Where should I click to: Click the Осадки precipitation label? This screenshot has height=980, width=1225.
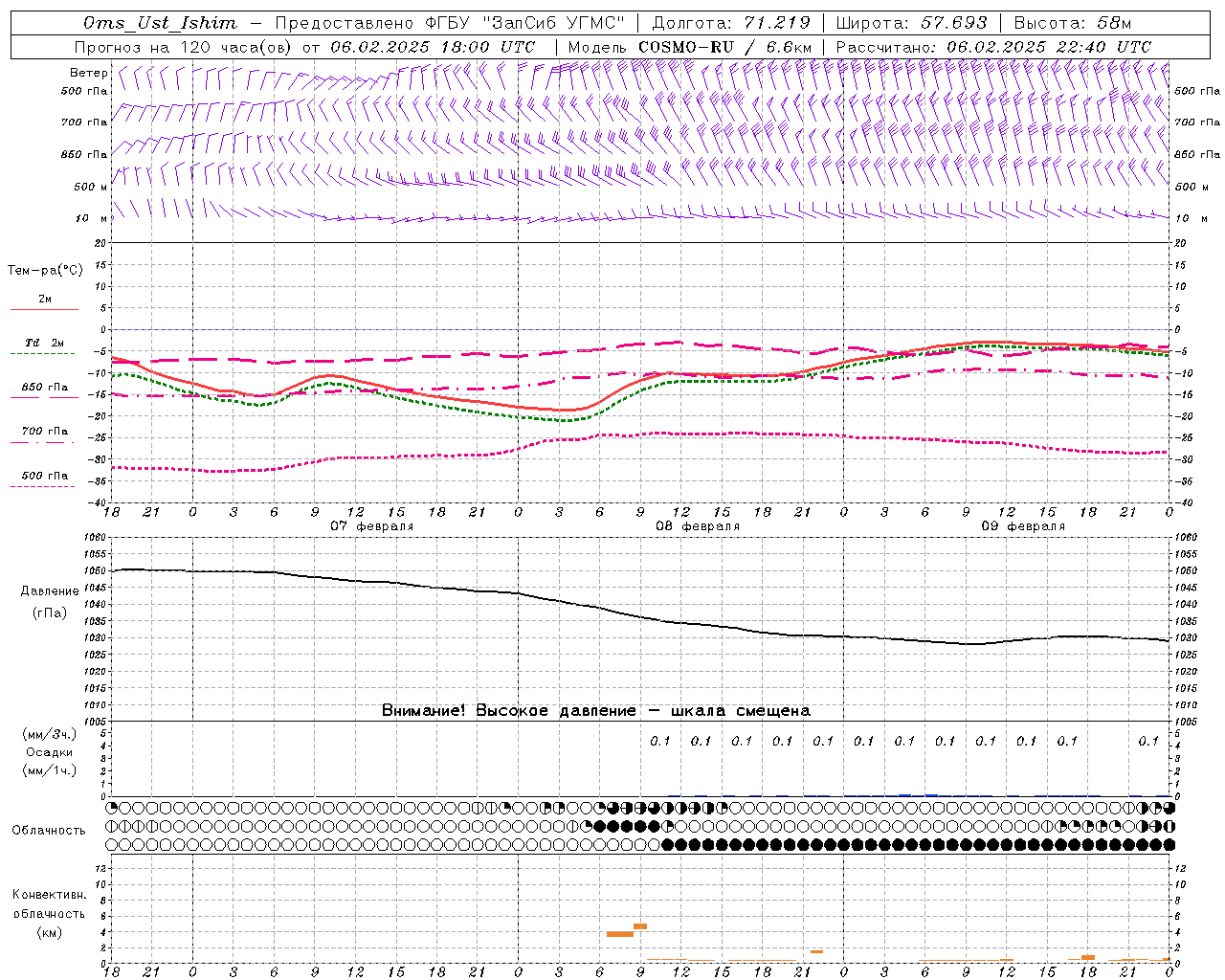click(x=49, y=752)
